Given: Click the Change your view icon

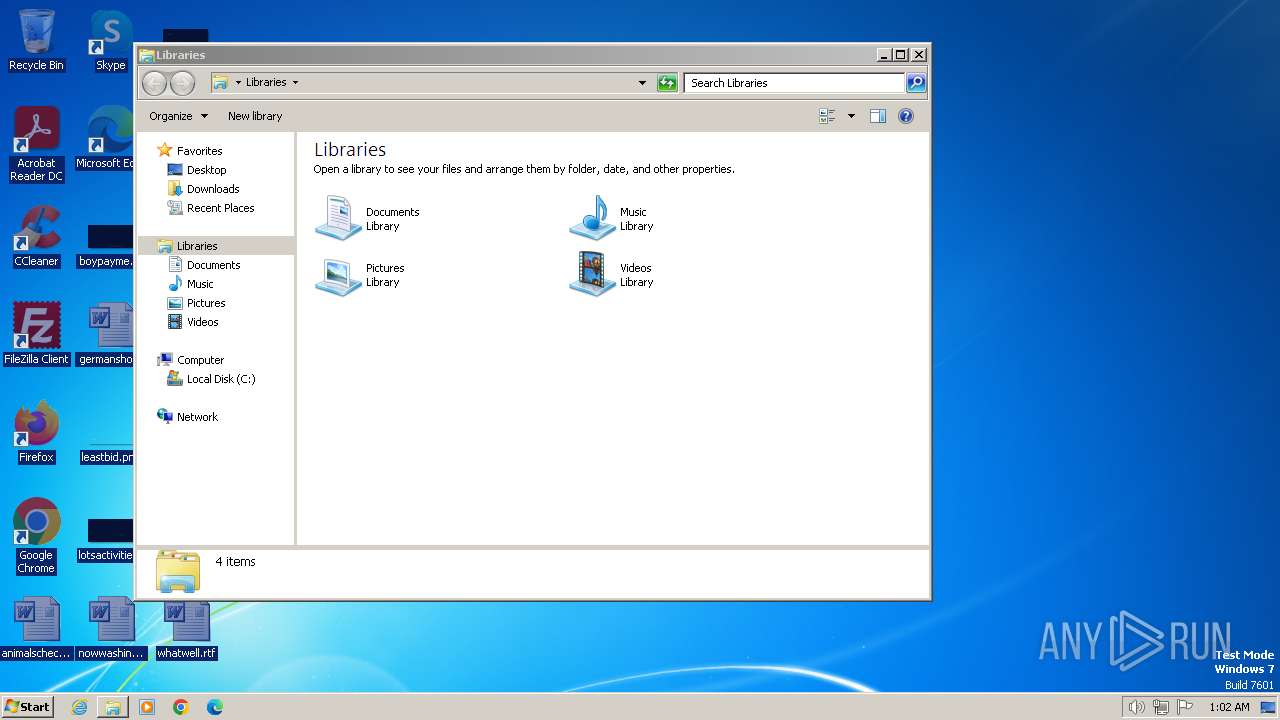Looking at the screenshot, I should [x=827, y=116].
